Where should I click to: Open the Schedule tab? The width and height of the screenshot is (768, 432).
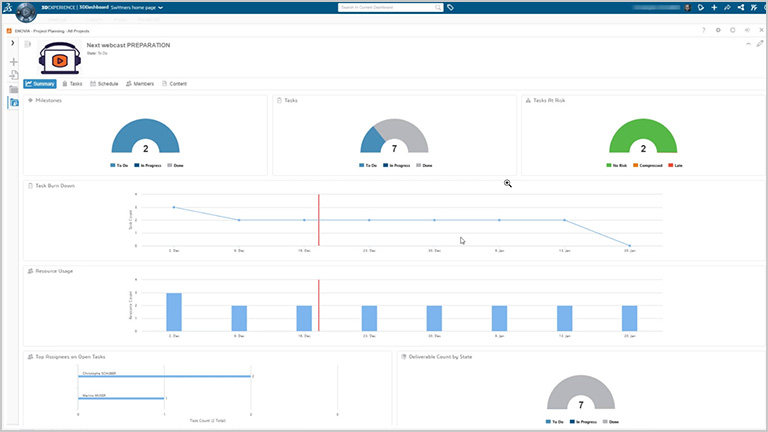click(104, 84)
